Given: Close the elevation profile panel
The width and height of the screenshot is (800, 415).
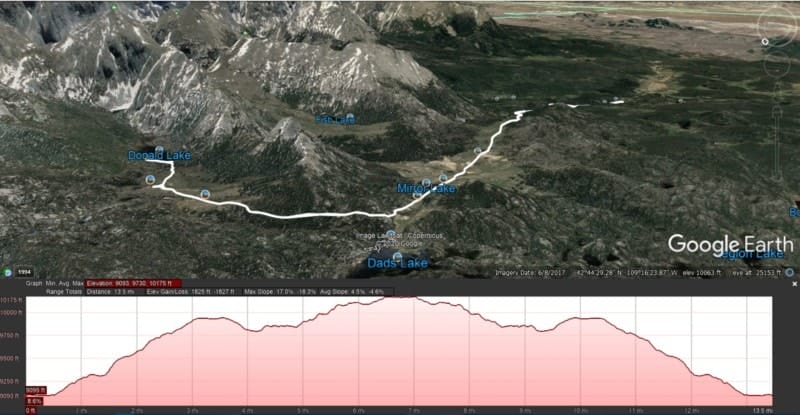Looking at the screenshot, I should tap(794, 284).
